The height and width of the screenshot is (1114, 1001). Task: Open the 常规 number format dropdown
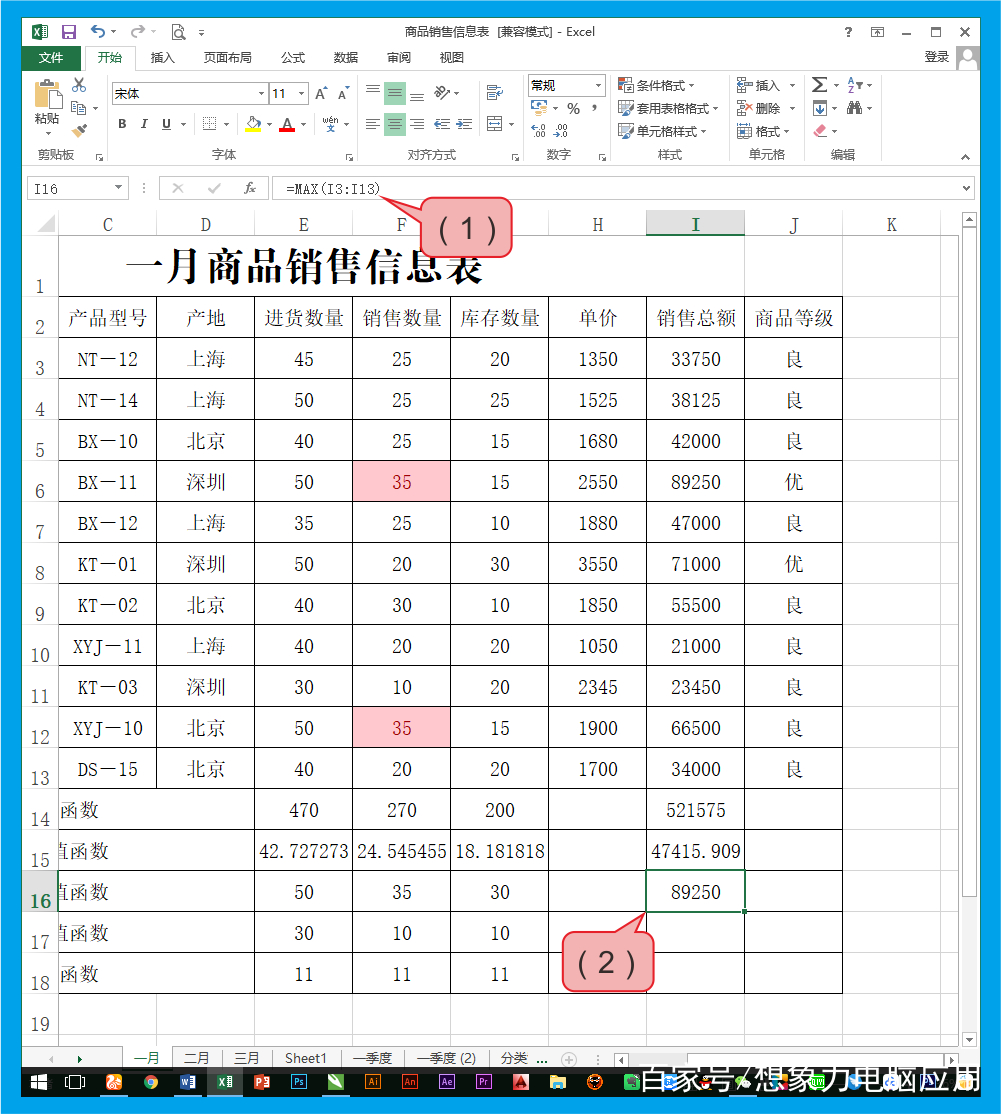598,85
